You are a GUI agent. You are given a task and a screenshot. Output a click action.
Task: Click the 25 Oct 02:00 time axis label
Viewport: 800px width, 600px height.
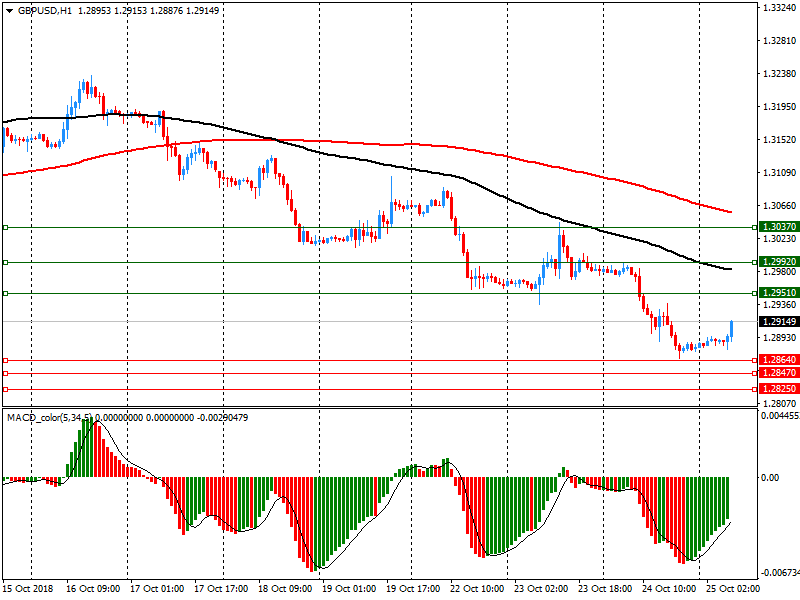tap(733, 590)
